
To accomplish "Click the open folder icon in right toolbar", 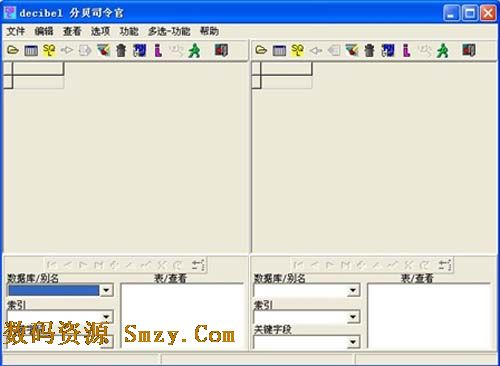I will pyautogui.click(x=261, y=51).
